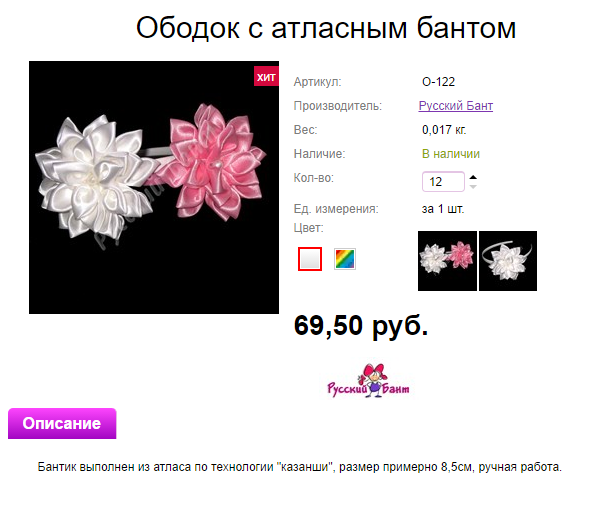Enlarge the main product photo
Image resolution: width=599 pixels, height=514 pixels.
click(154, 187)
